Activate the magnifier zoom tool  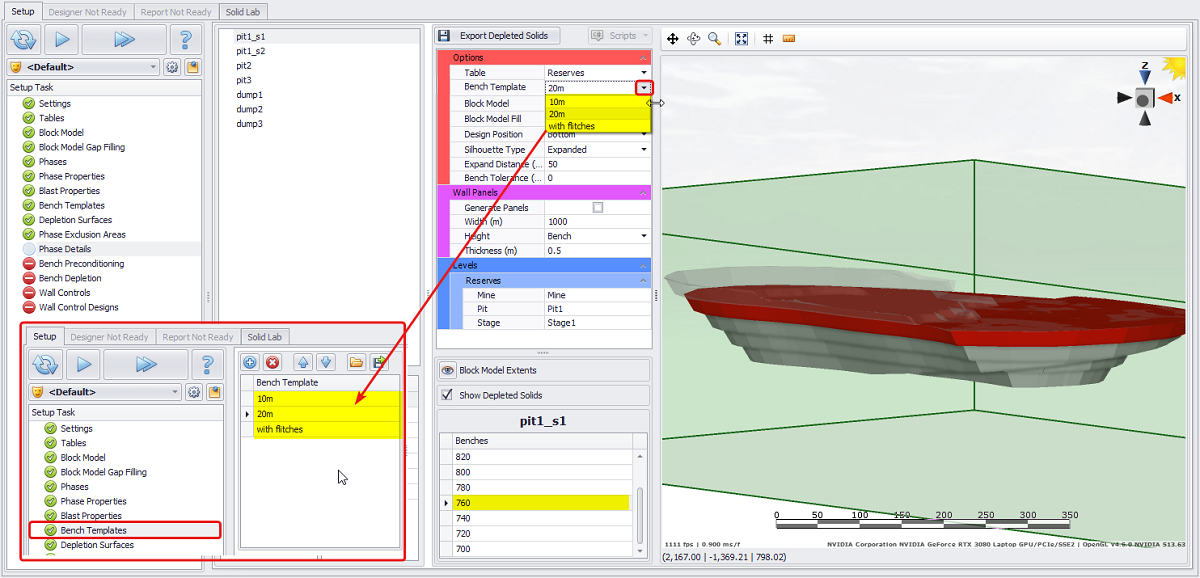point(715,38)
